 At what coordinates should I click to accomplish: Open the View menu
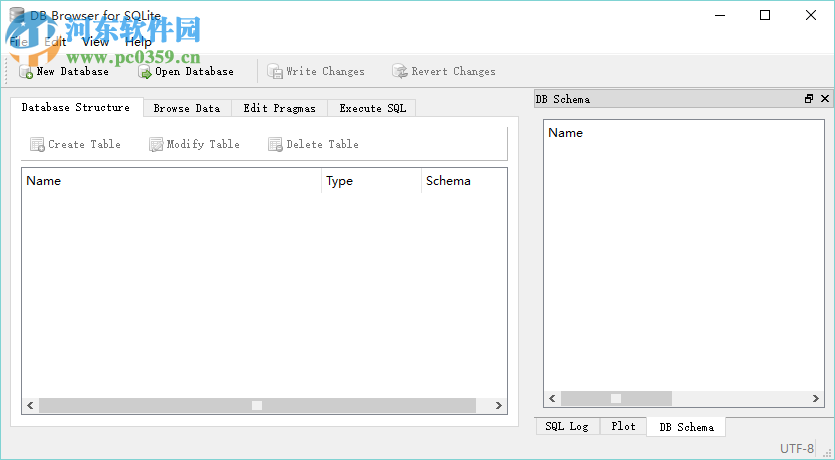pyautogui.click(x=95, y=42)
